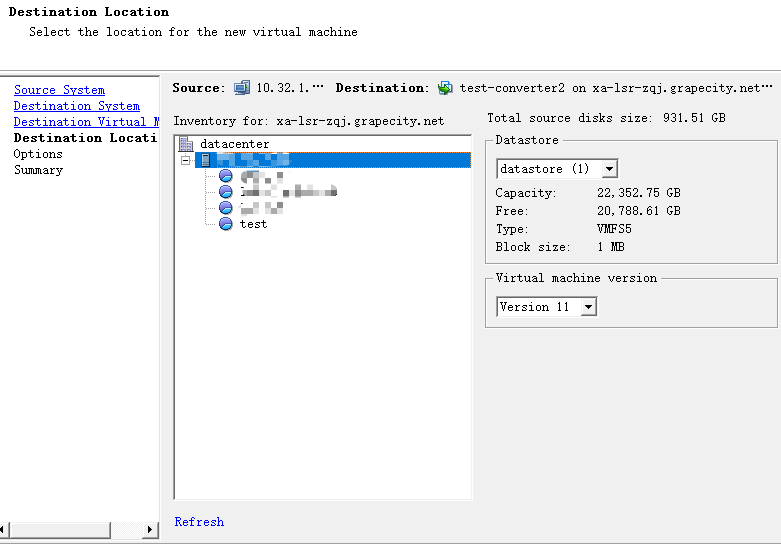Open the Destination Virtual Machine step link
The width and height of the screenshot is (781, 545).
coord(85,122)
